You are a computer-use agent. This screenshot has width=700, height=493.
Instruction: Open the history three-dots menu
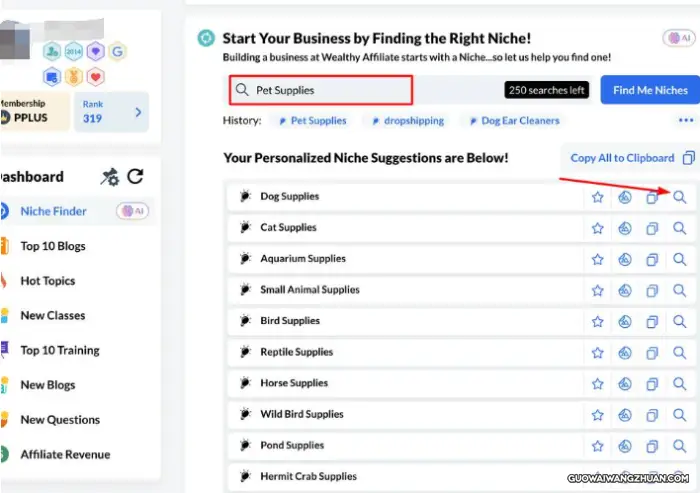(686, 120)
